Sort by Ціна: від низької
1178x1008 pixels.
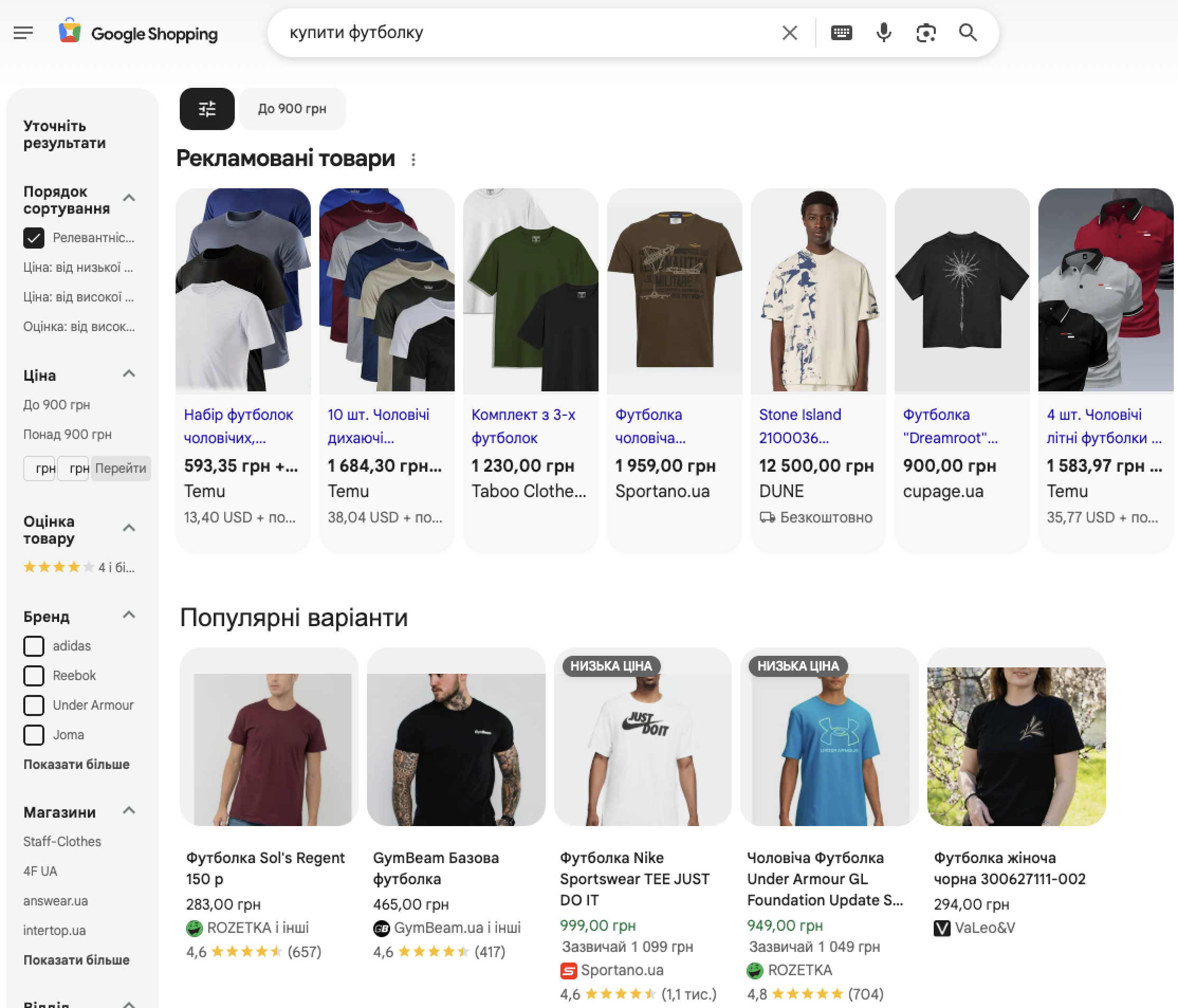78,267
